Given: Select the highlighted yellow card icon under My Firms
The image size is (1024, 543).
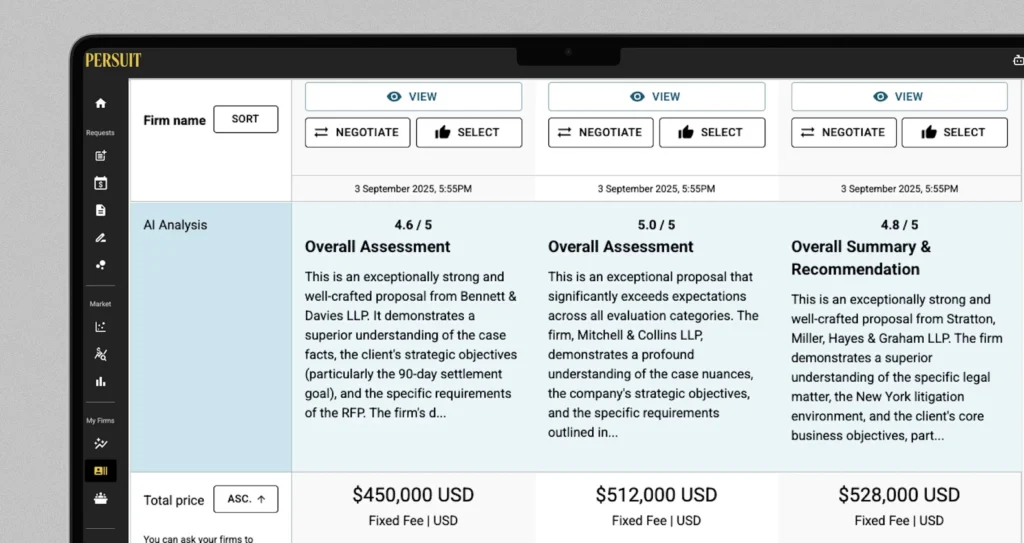Looking at the screenshot, I should pos(100,470).
